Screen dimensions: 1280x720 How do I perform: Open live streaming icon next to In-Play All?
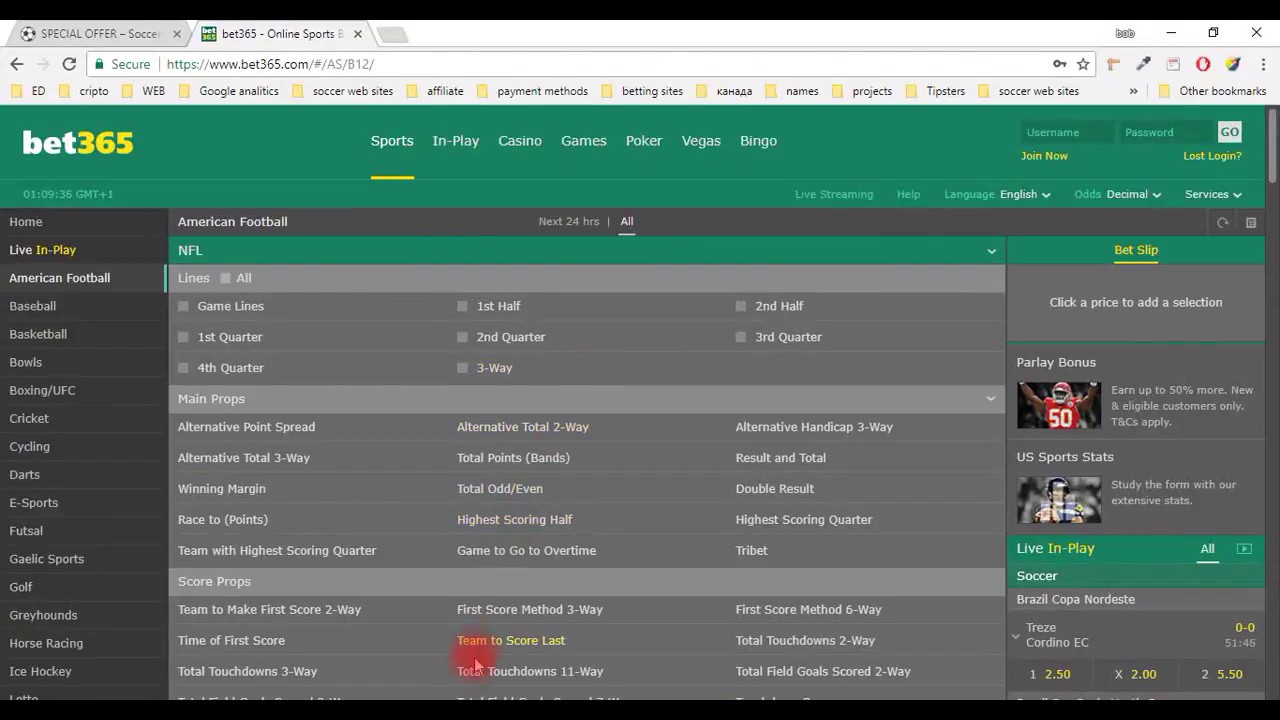1244,549
